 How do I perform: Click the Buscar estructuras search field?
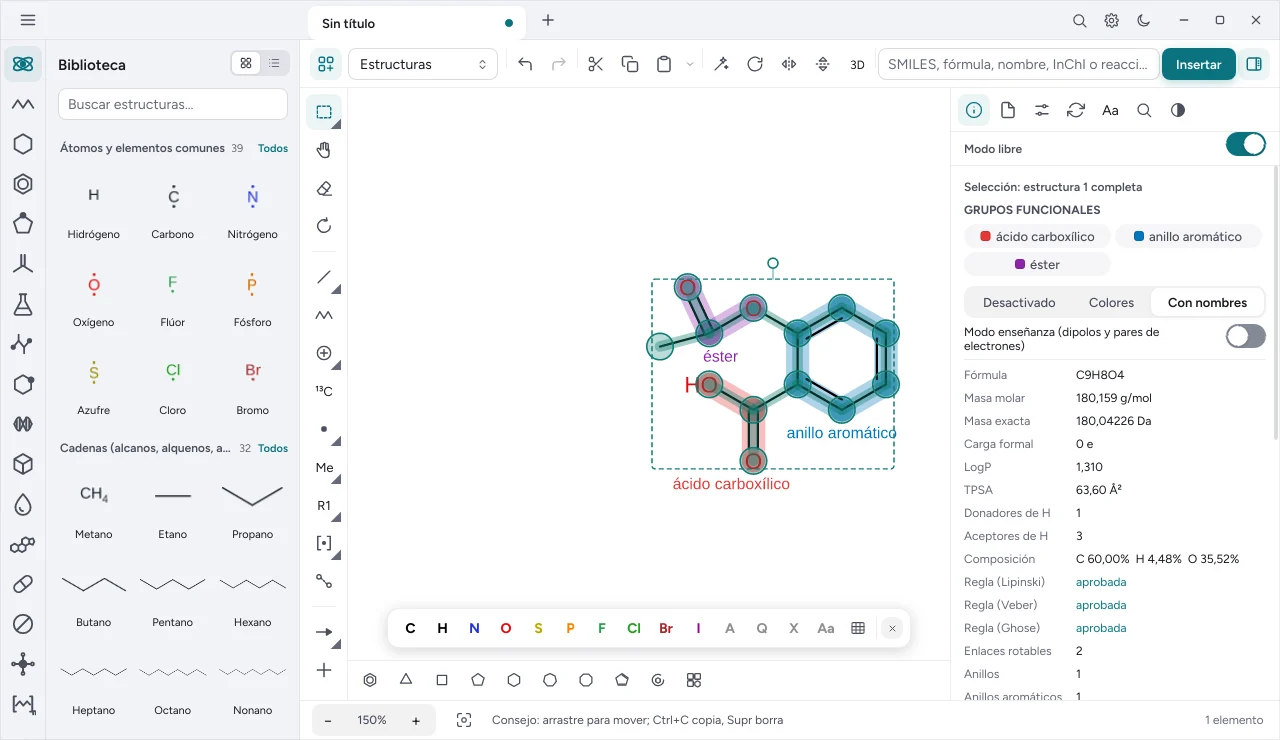(x=173, y=104)
